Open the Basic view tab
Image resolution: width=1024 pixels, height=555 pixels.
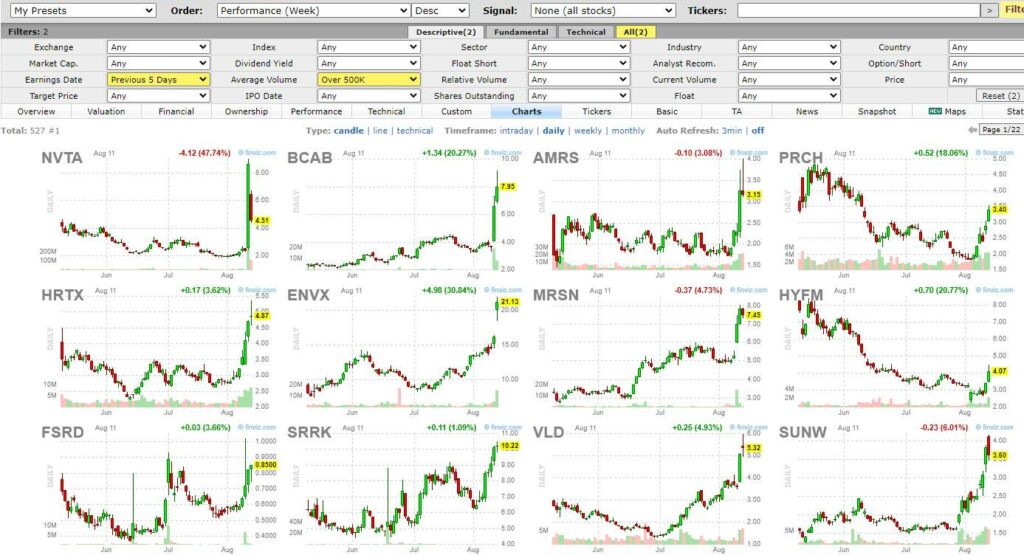tap(667, 112)
